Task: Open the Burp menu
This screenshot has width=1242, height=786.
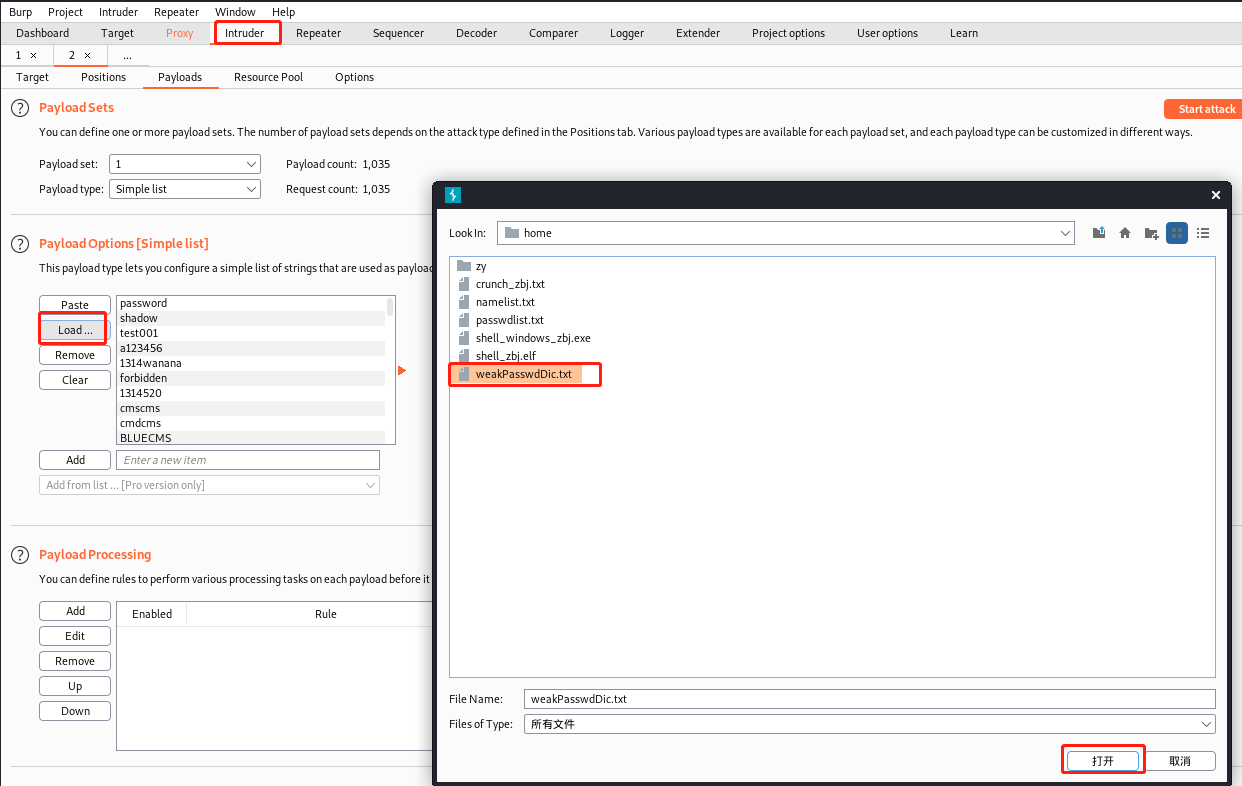Action: (21, 12)
